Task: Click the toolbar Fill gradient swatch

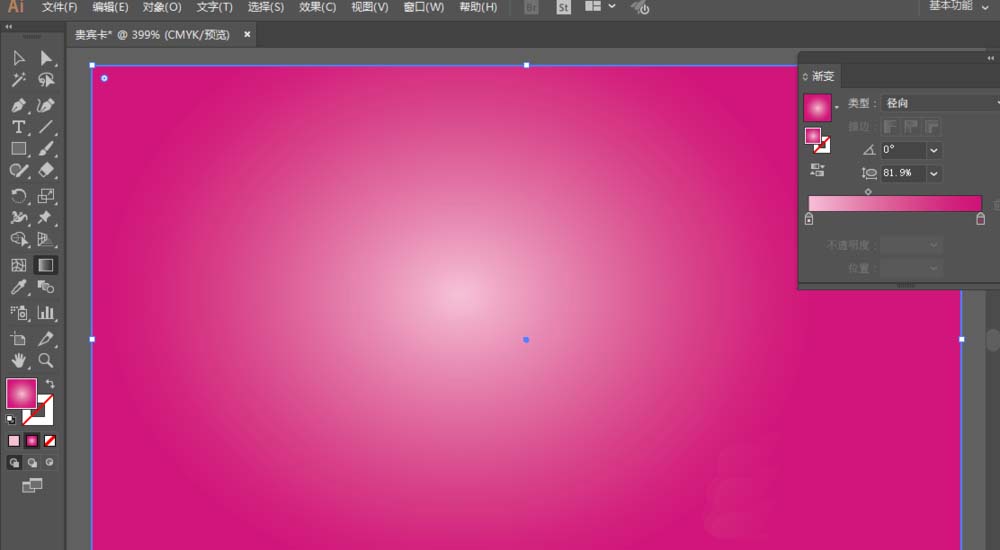Action: click(21, 394)
